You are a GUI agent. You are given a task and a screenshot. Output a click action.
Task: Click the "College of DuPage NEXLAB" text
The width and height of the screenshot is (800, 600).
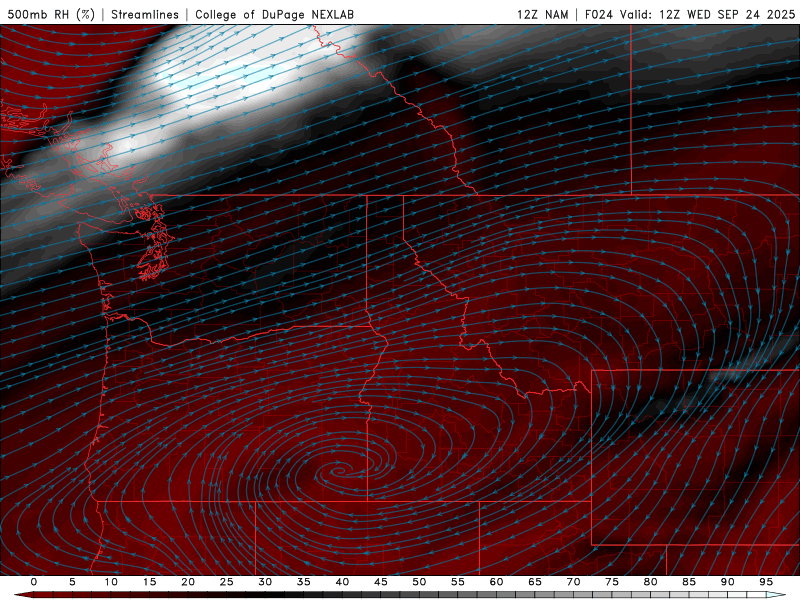click(274, 14)
